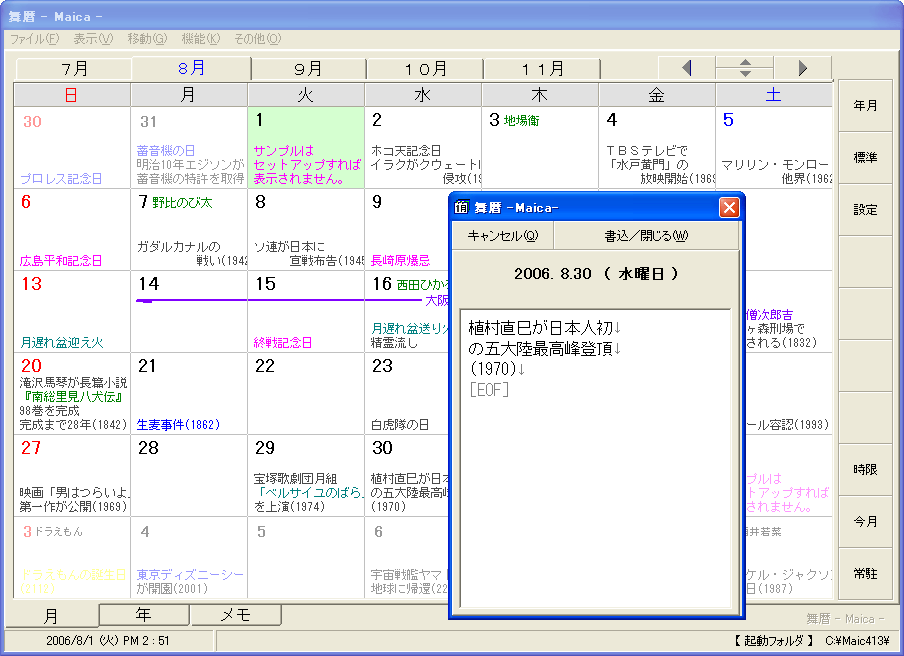Click inside the memo text area
The image size is (904, 656).
[596, 458]
